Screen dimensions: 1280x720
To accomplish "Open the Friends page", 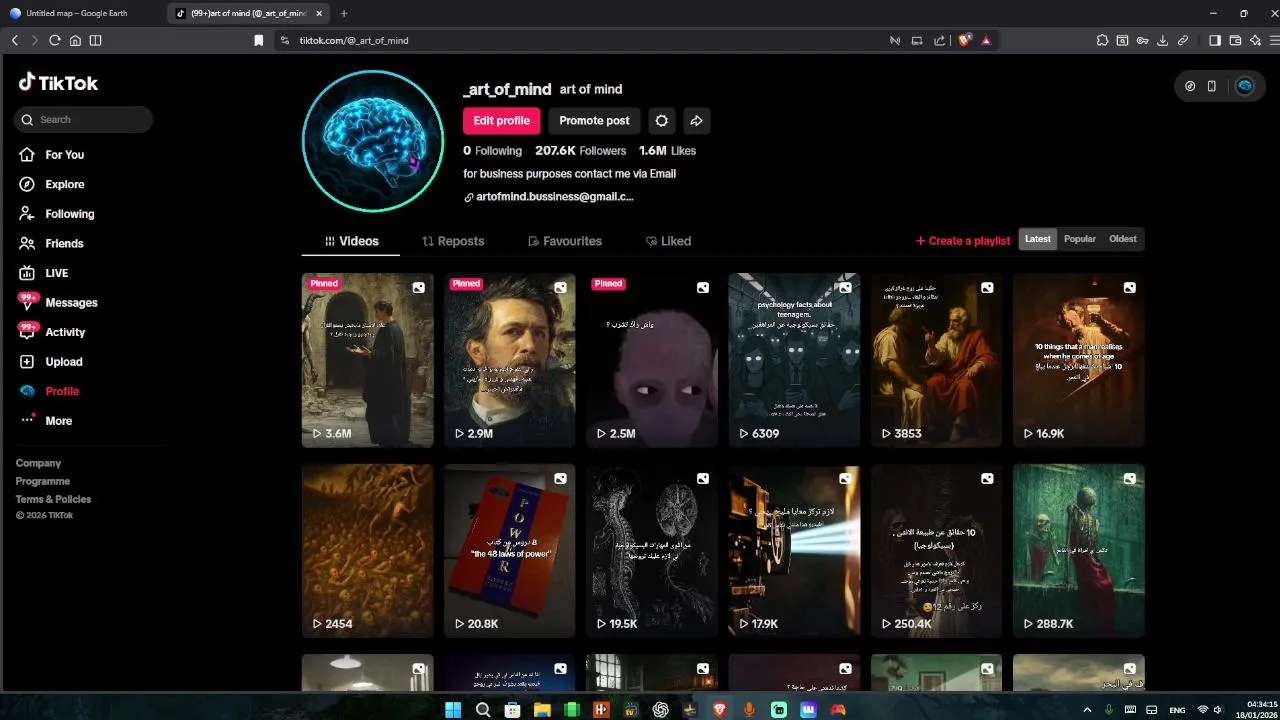I will tap(51, 243).
